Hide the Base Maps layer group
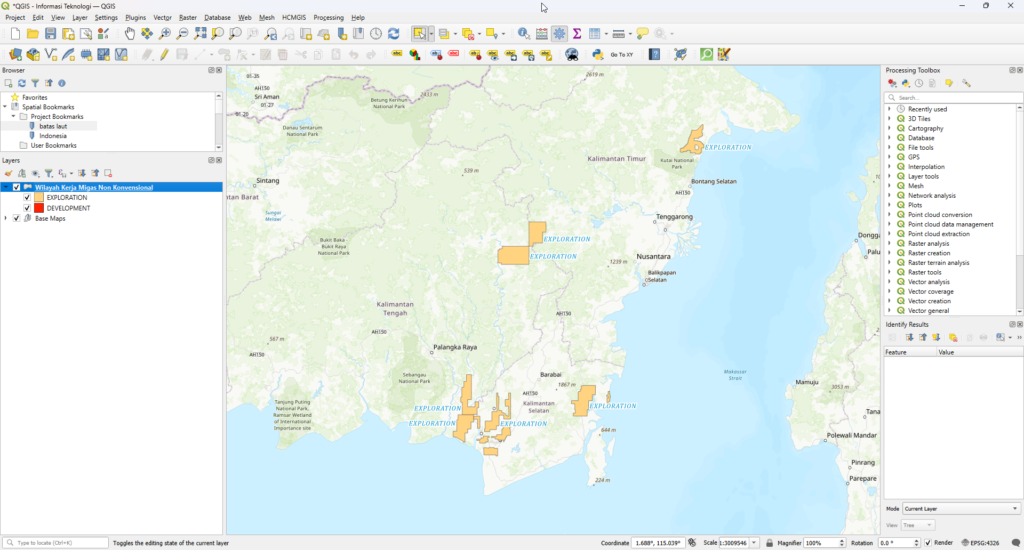 (x=16, y=218)
